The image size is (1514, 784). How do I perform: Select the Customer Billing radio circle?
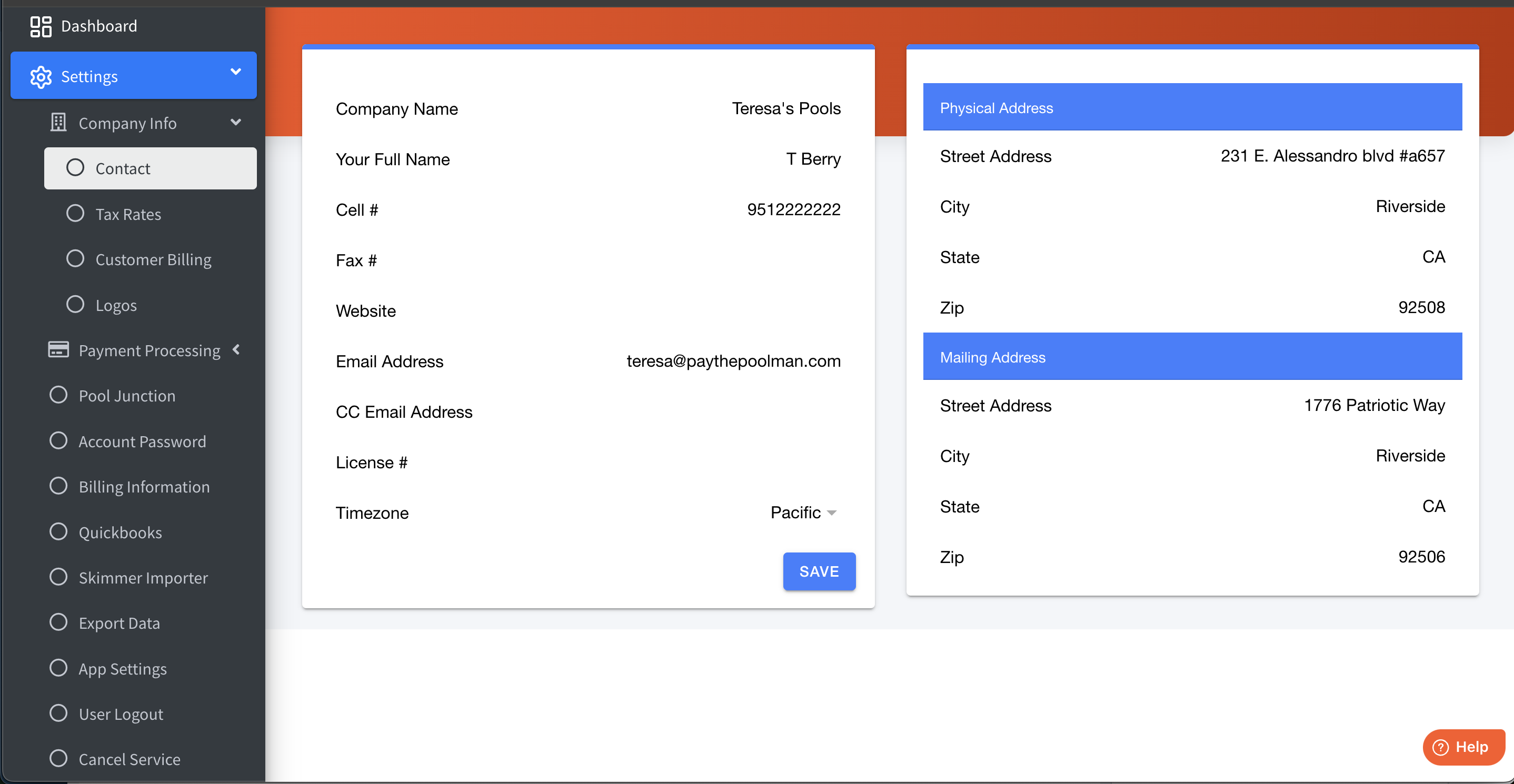pos(75,258)
